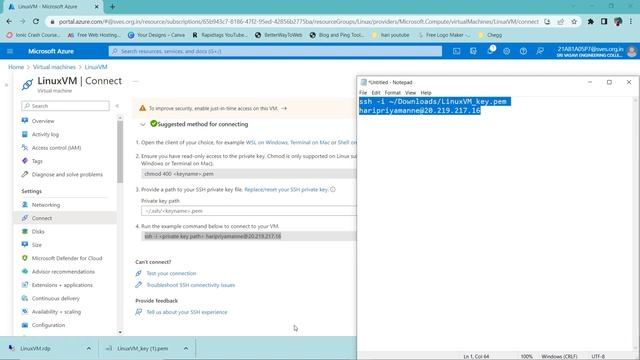Collapse the sidebar with double chevron

(117, 106)
